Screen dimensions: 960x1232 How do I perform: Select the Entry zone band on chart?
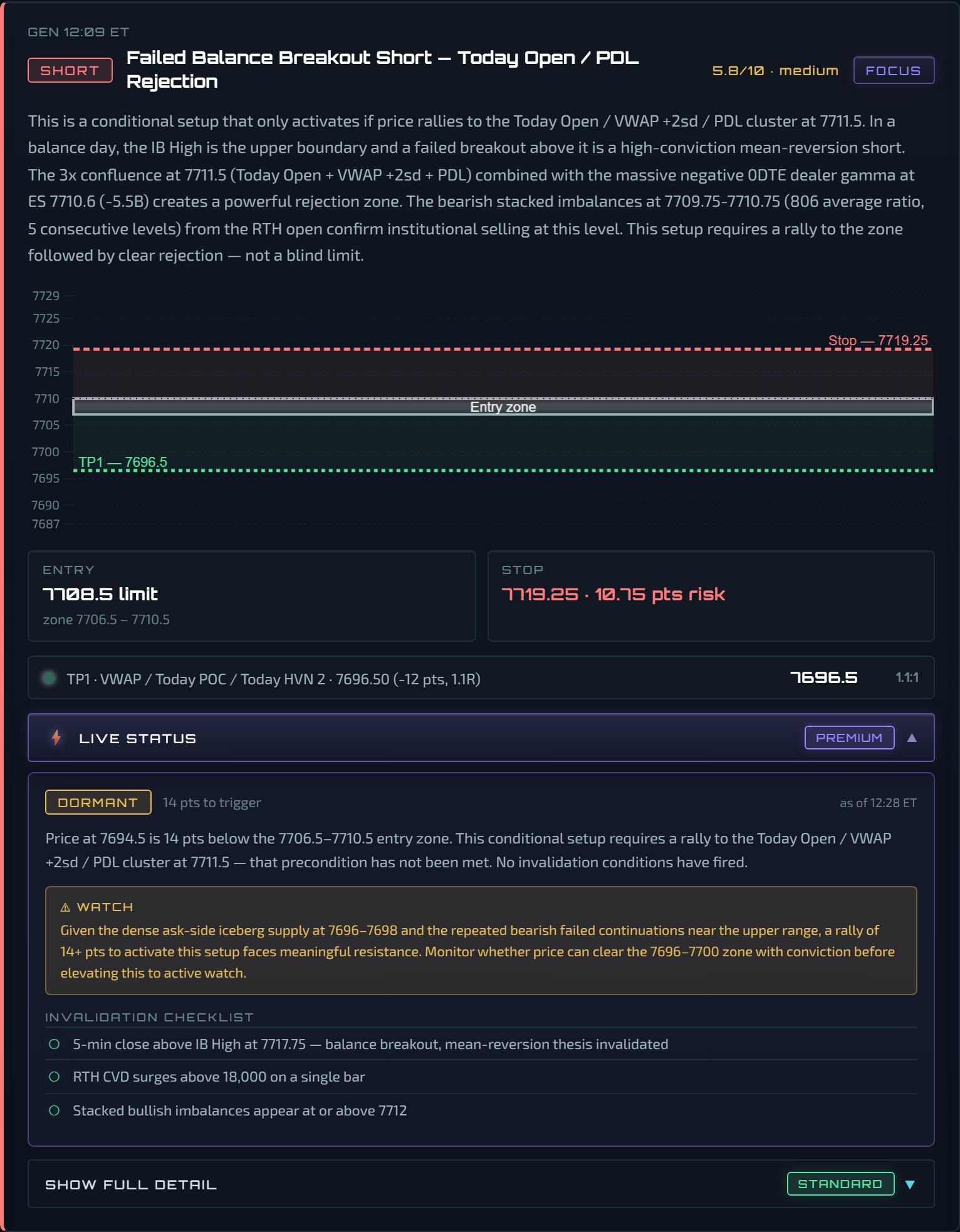pos(503,407)
